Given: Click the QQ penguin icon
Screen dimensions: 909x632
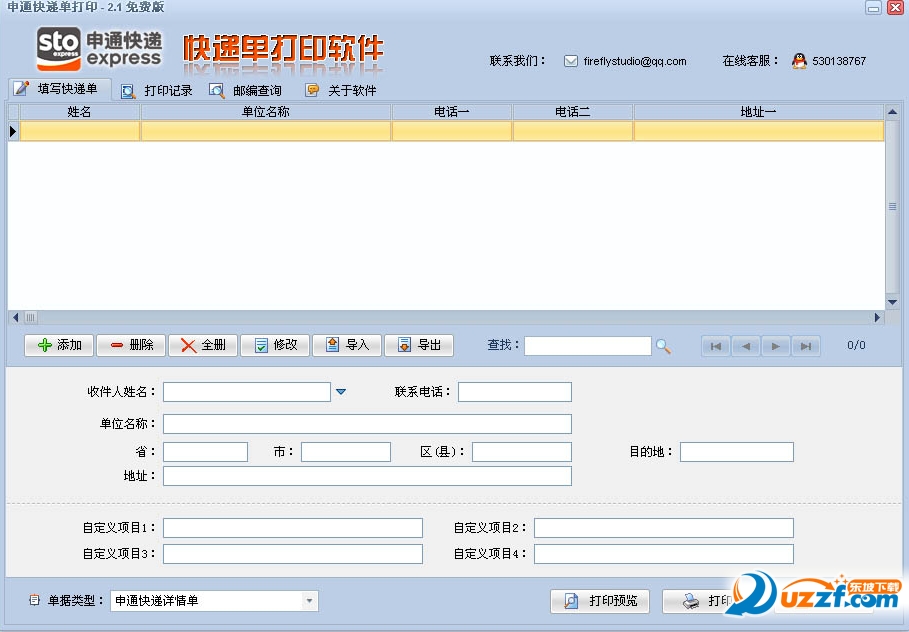Looking at the screenshot, I should (799, 61).
